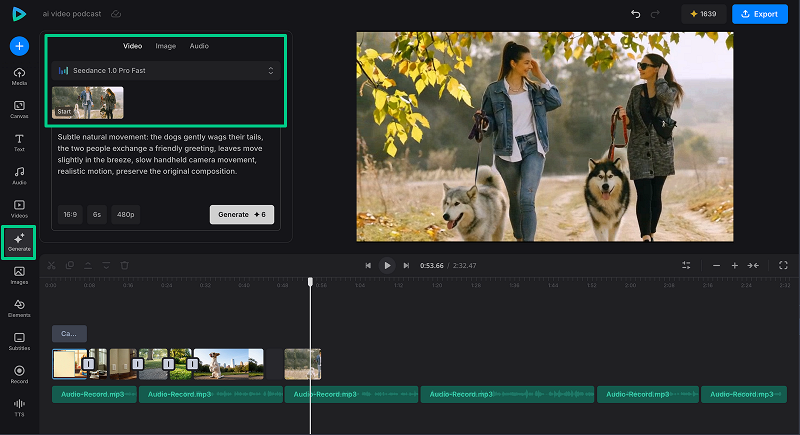Click the 1:04 mark on timeline ruler
This screenshot has height=435, width=800.
360,285
